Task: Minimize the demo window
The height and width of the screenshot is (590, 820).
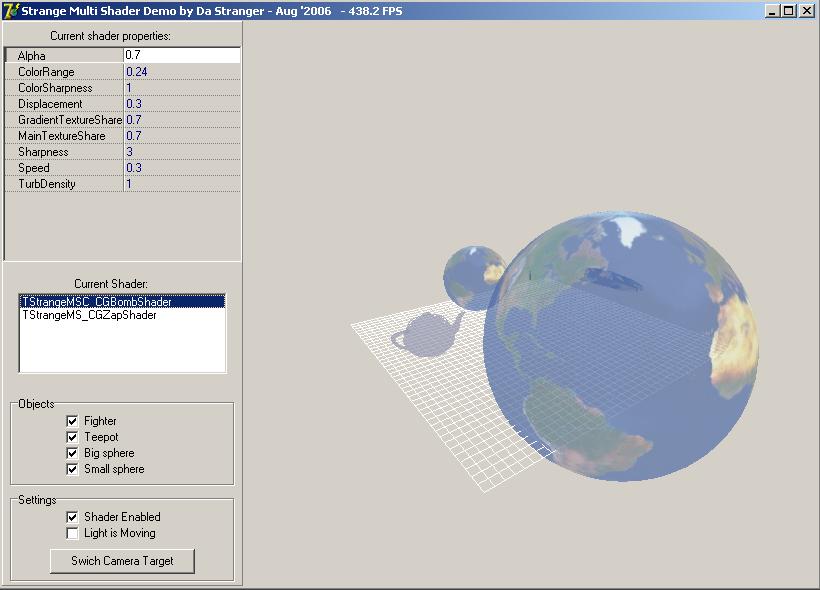Action: (771, 10)
